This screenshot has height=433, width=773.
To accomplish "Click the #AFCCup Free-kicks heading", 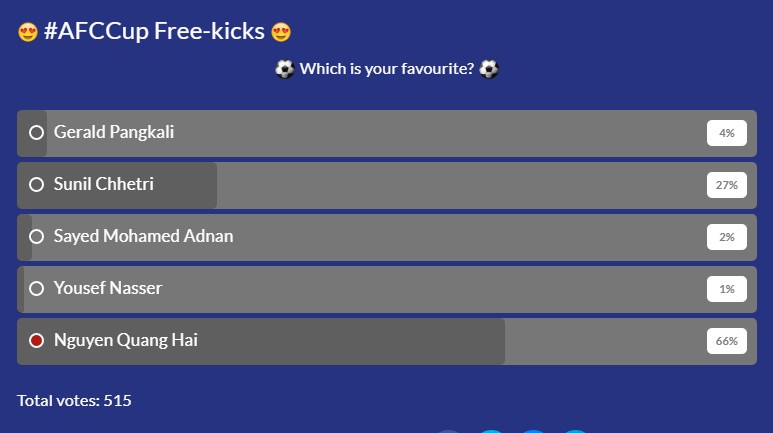I will click(154, 31).
